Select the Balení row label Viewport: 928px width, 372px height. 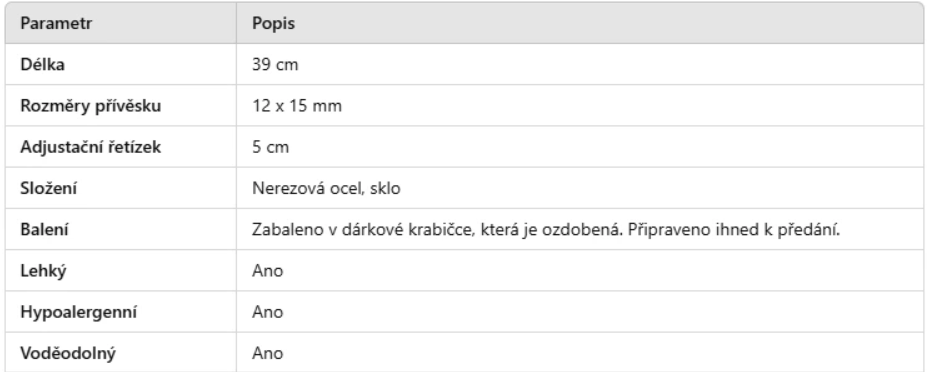click(44, 229)
